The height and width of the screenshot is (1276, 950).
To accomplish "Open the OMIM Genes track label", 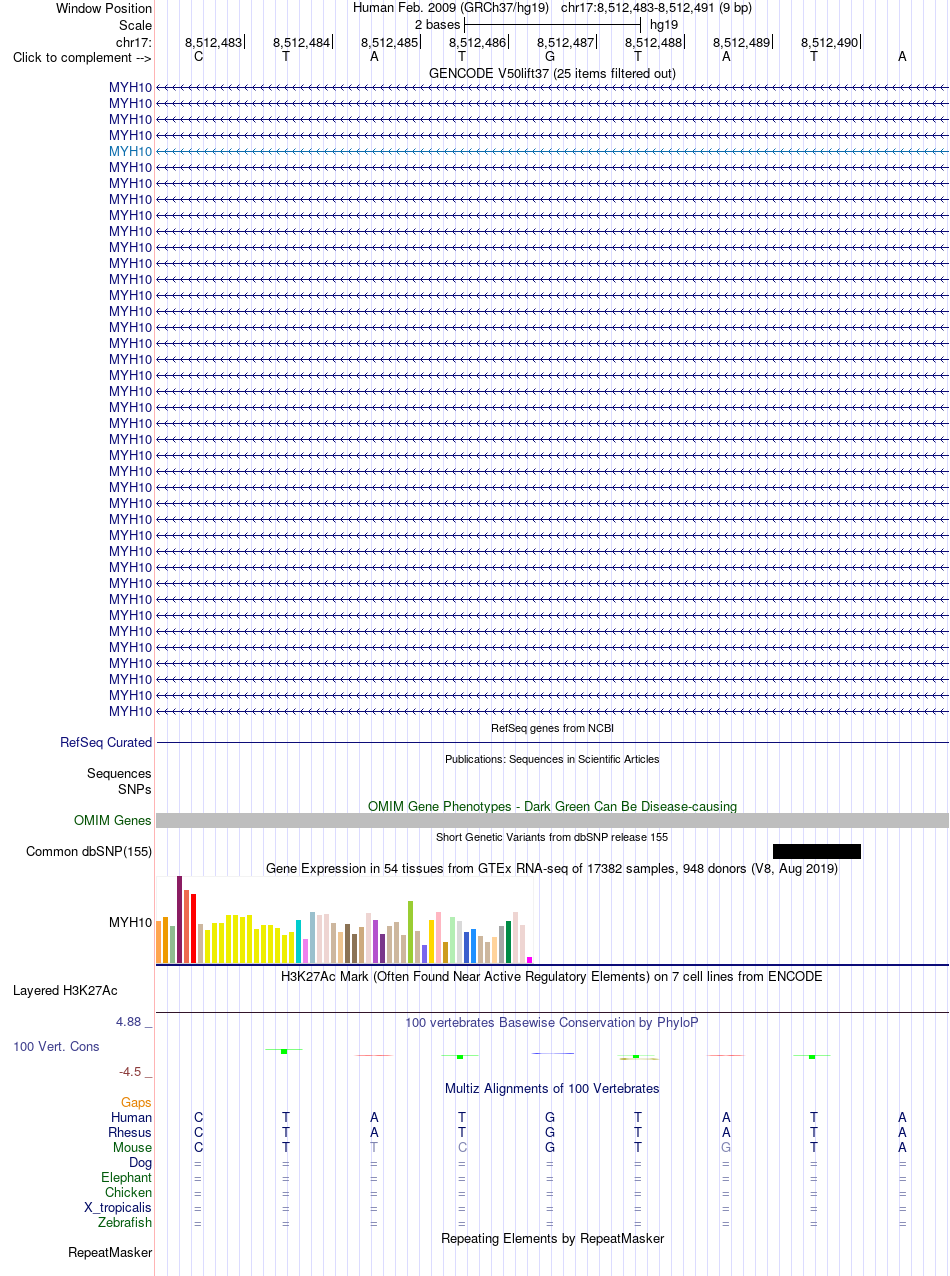I will pos(113,820).
